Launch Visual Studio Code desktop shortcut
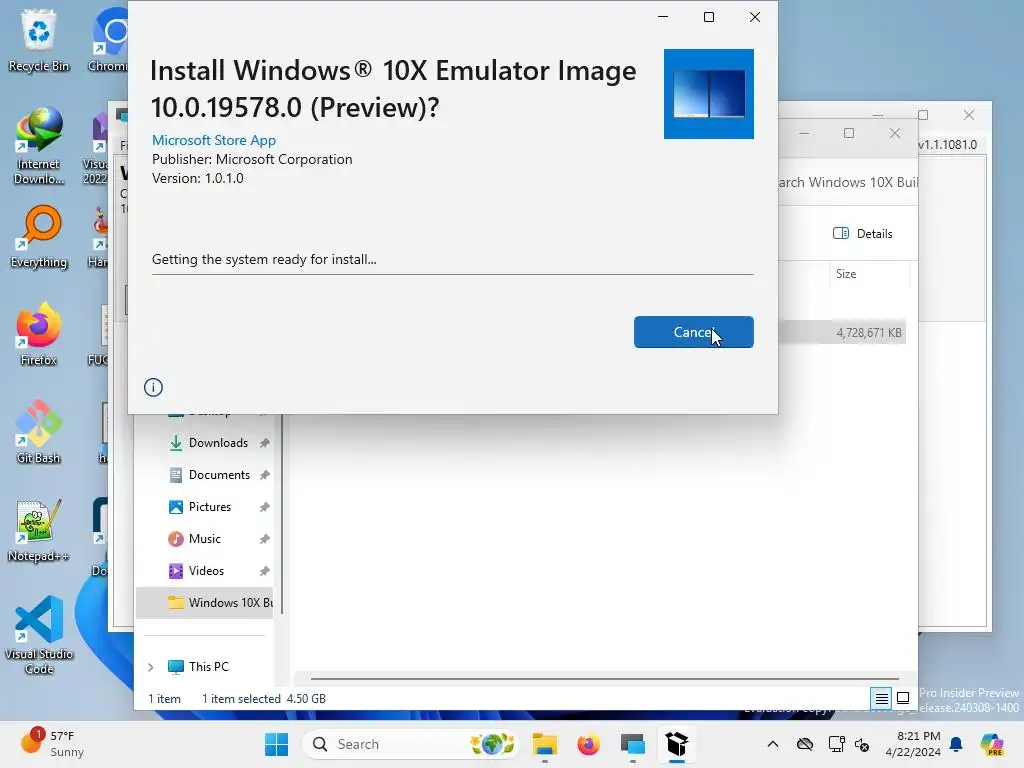The height and width of the screenshot is (768, 1024). [x=39, y=635]
